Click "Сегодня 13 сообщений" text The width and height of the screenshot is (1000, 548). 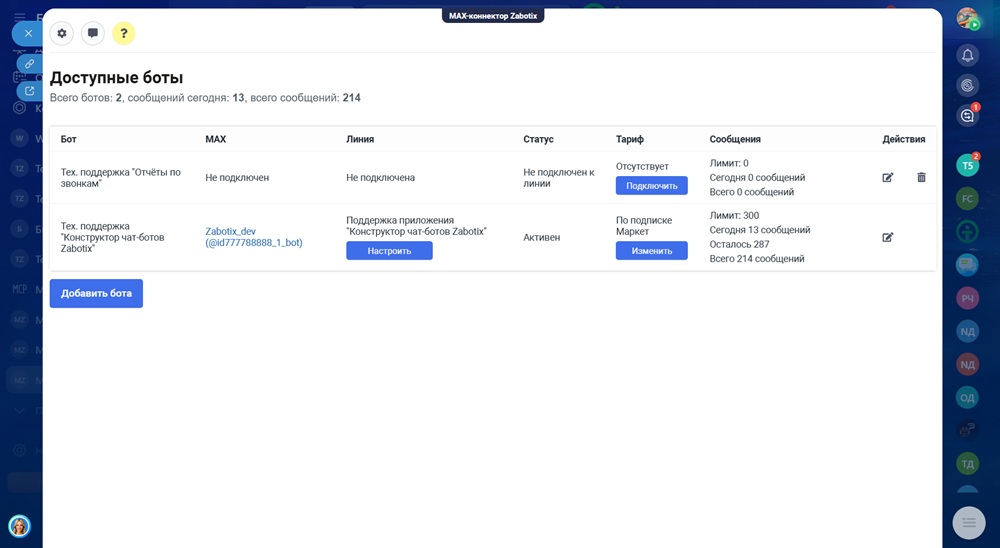pos(760,230)
